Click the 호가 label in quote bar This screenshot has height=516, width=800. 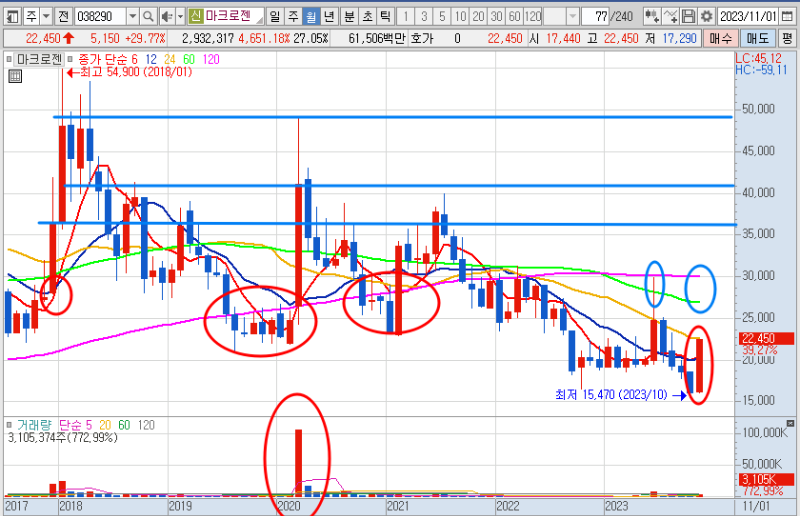[421, 38]
